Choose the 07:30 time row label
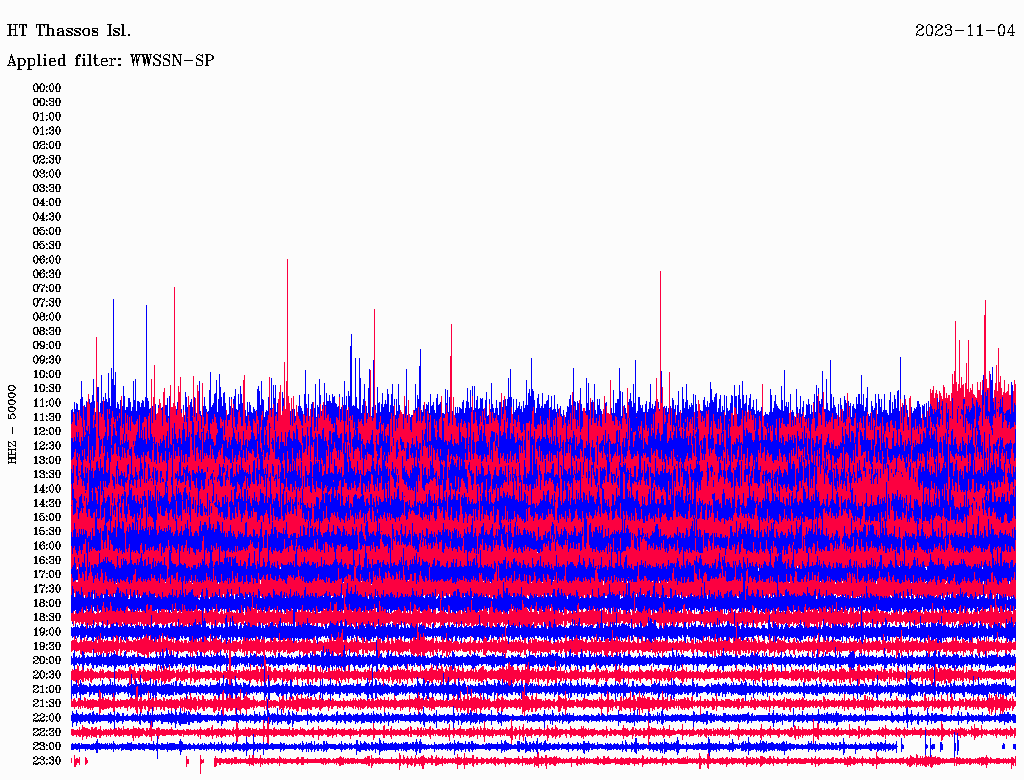The height and width of the screenshot is (780, 1024). pyautogui.click(x=47, y=303)
